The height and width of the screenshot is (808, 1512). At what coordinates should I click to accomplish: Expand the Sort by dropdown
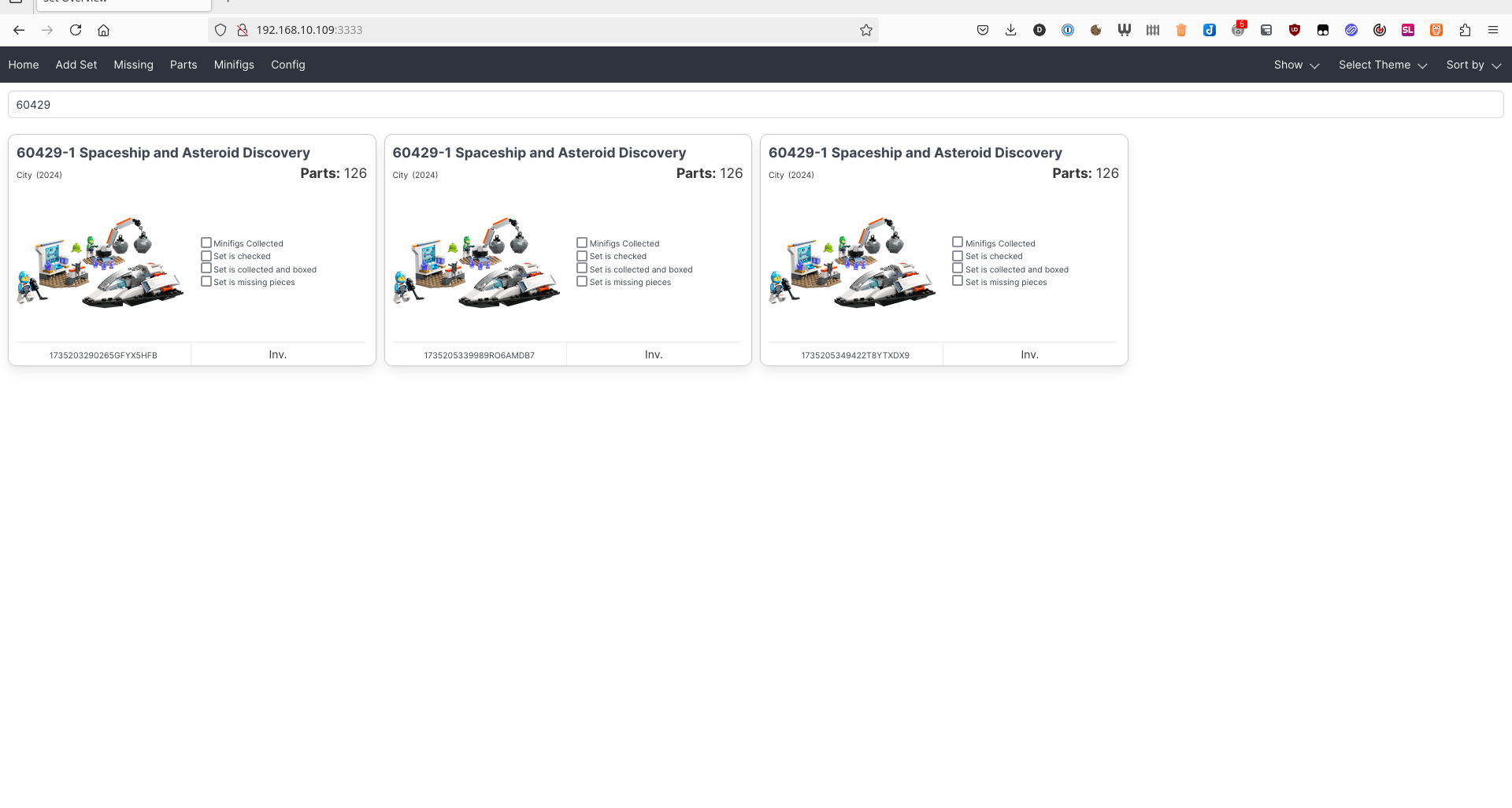pyautogui.click(x=1473, y=65)
